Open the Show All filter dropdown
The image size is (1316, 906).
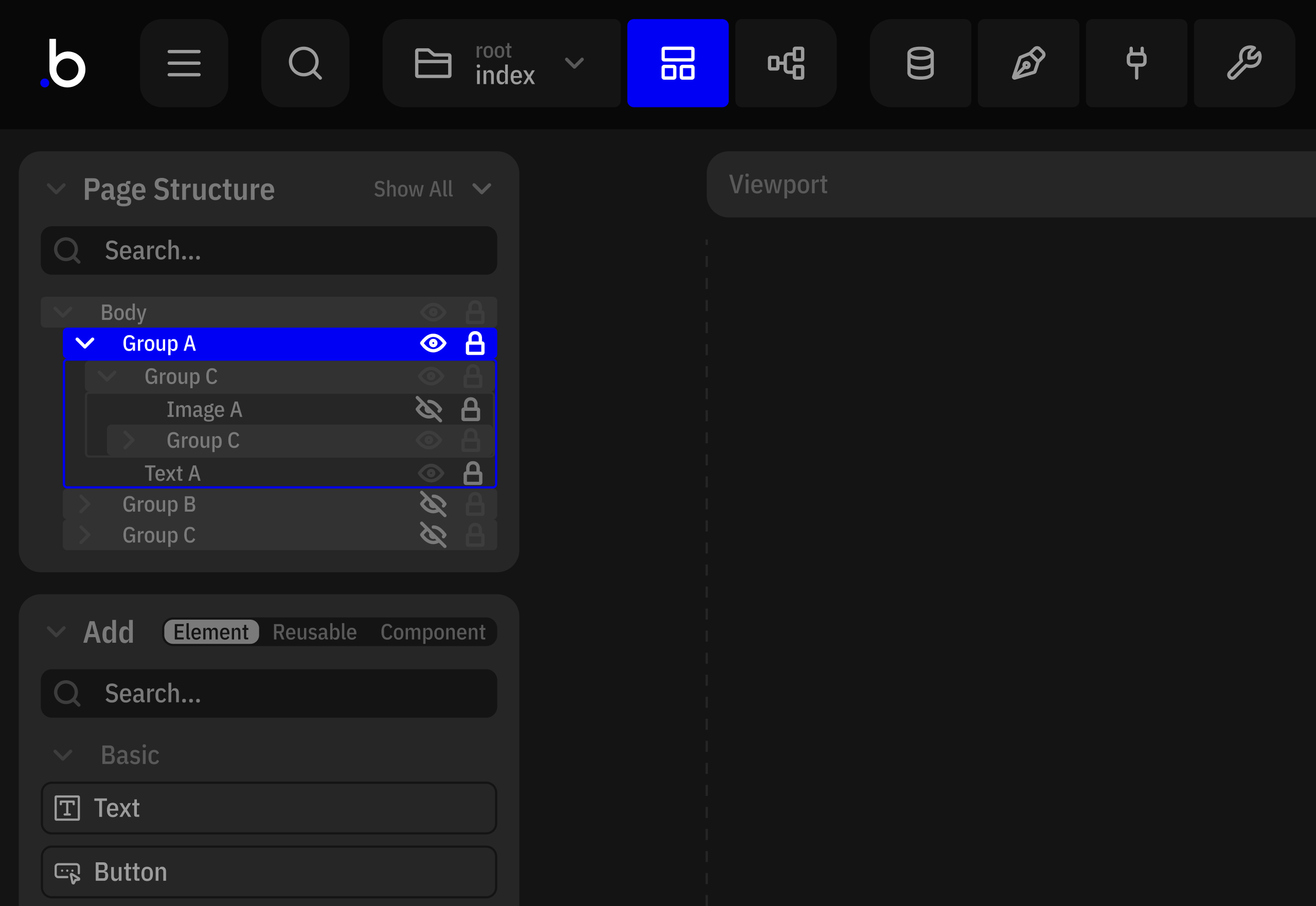(433, 189)
